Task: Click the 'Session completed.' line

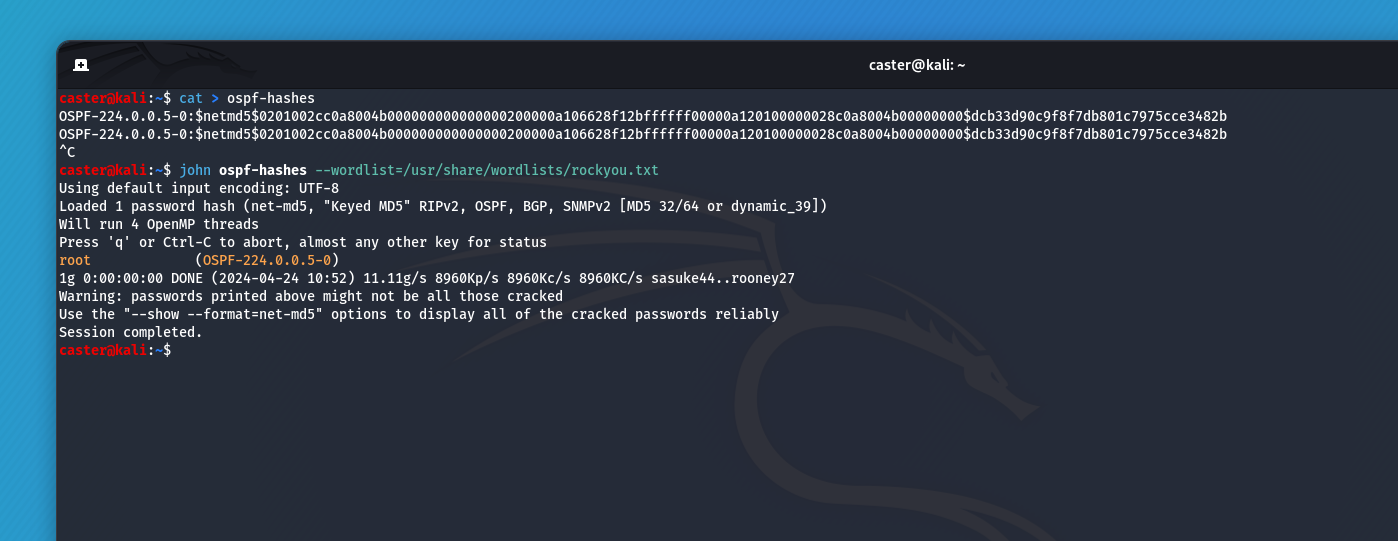Action: pyautogui.click(x=131, y=332)
